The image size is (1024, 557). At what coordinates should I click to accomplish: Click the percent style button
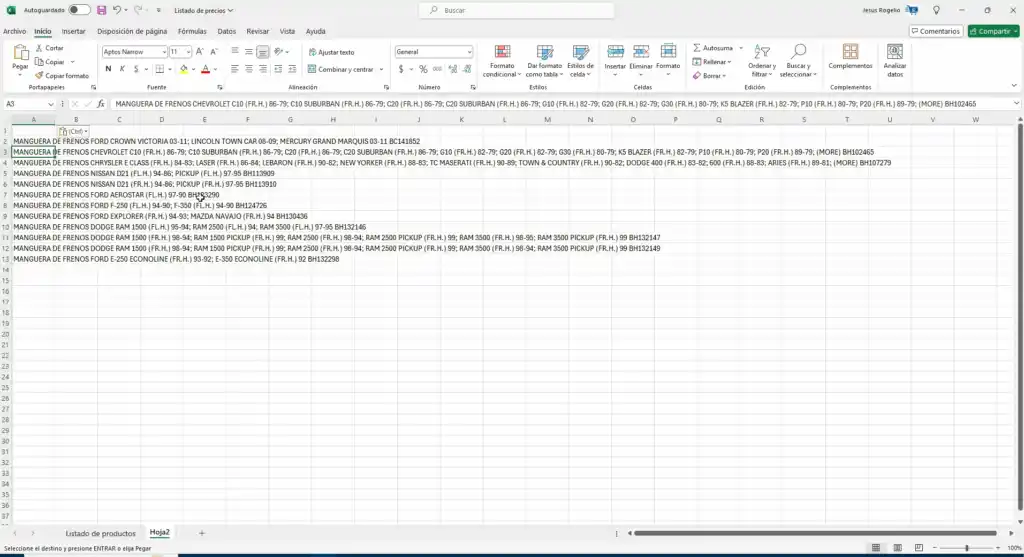coord(423,69)
